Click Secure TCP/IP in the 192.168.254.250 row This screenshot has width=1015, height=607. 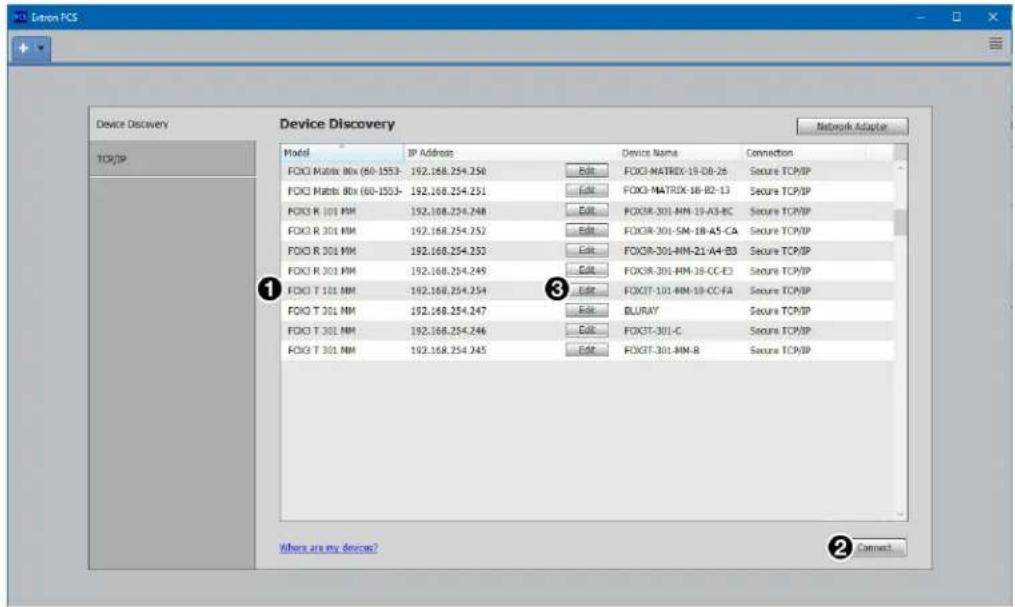(x=780, y=171)
